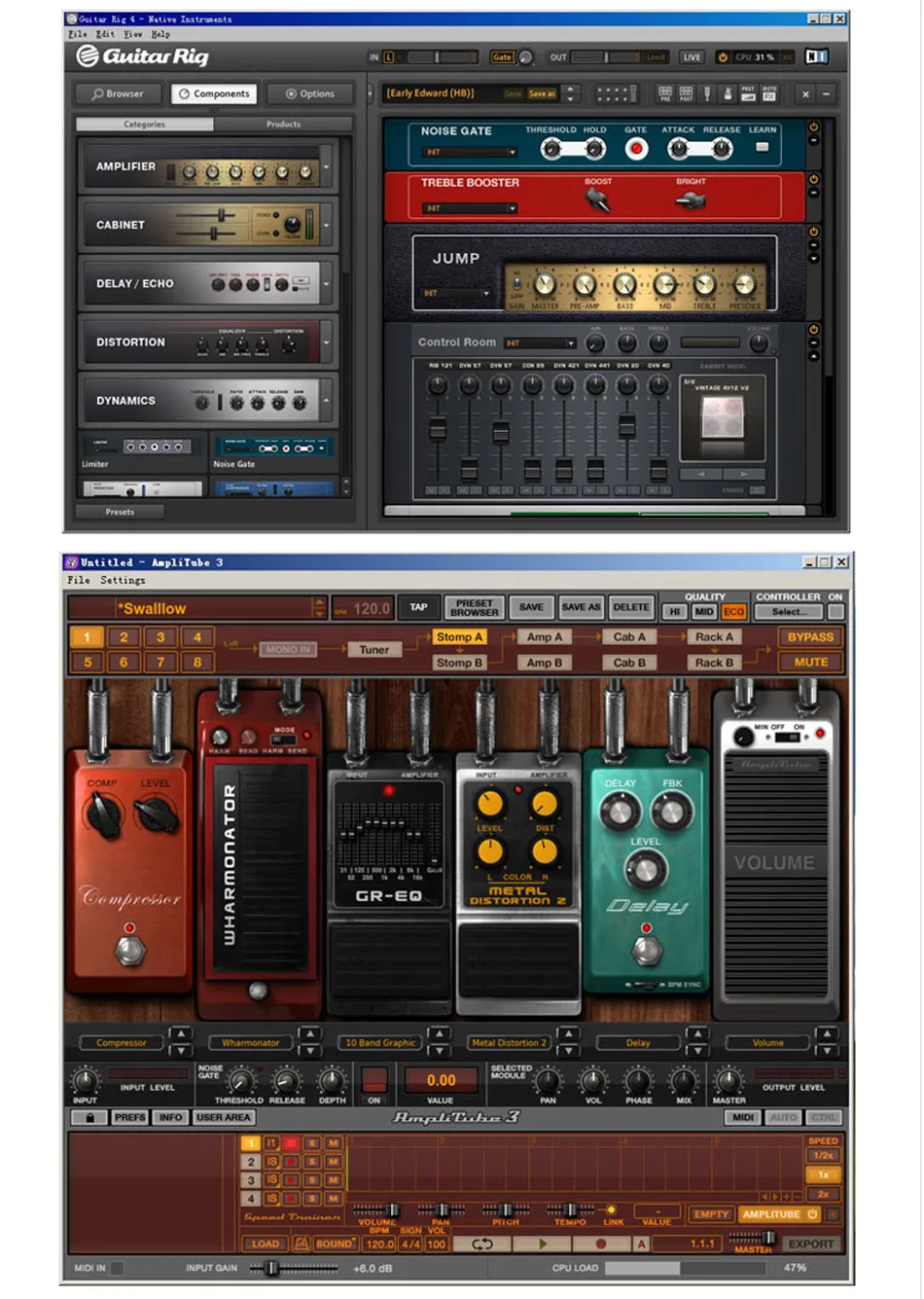
Task: Click the AmpliTube record button
Action: coord(601,1244)
